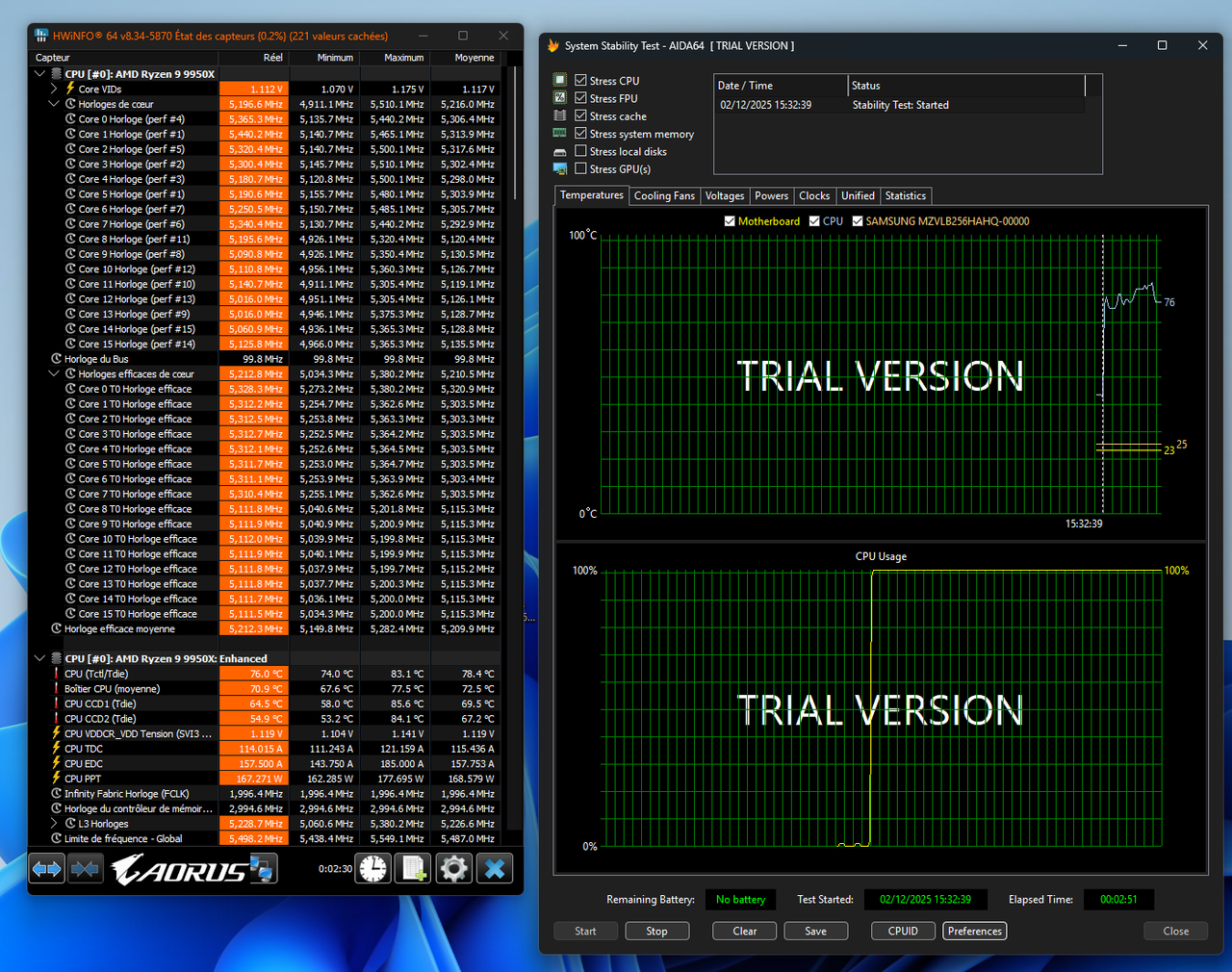Image resolution: width=1232 pixels, height=972 pixels.
Task: Click the HWiNFO vertical scrollbar
Action: click(515, 134)
